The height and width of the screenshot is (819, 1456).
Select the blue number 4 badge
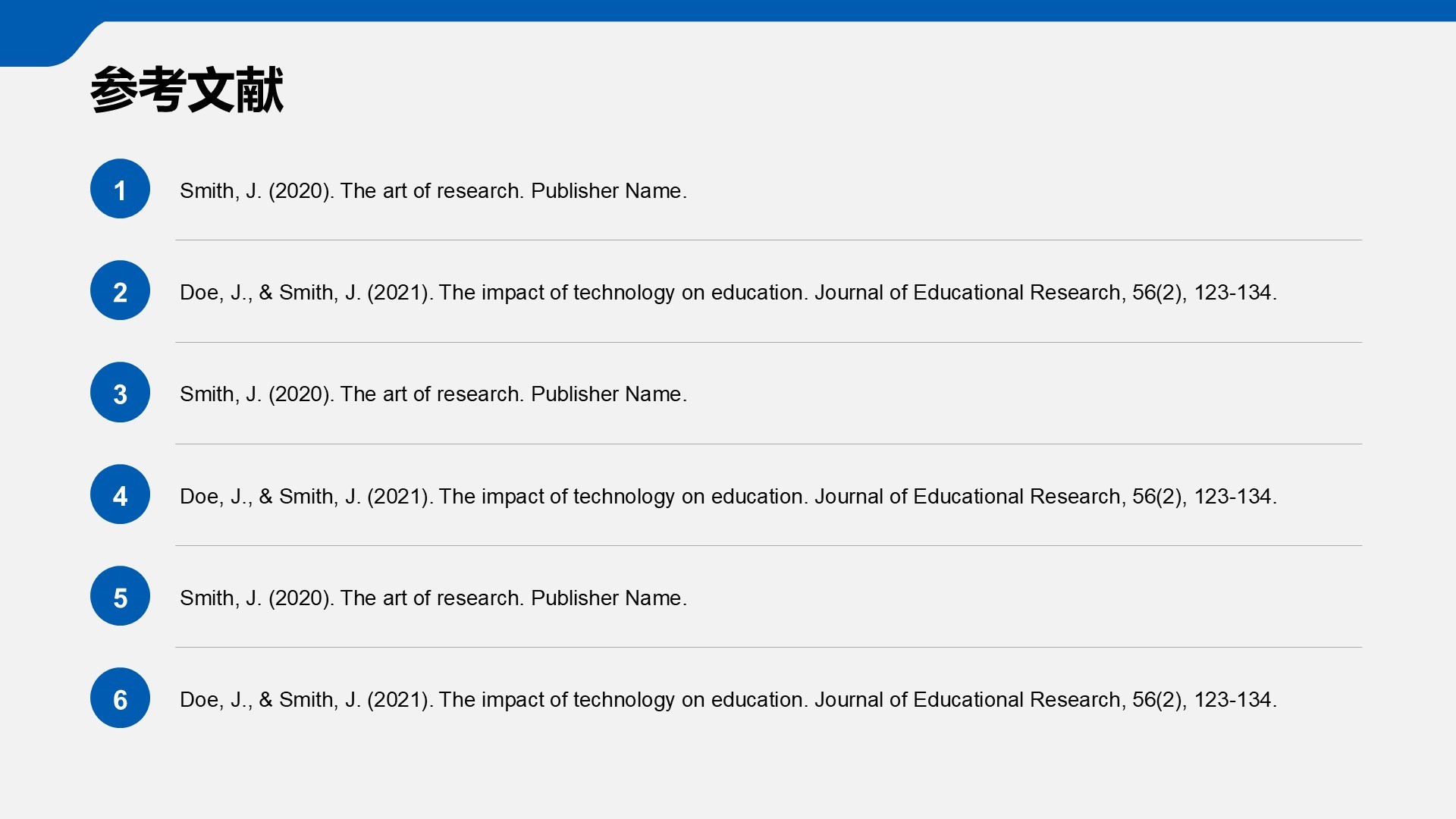pyautogui.click(x=120, y=494)
